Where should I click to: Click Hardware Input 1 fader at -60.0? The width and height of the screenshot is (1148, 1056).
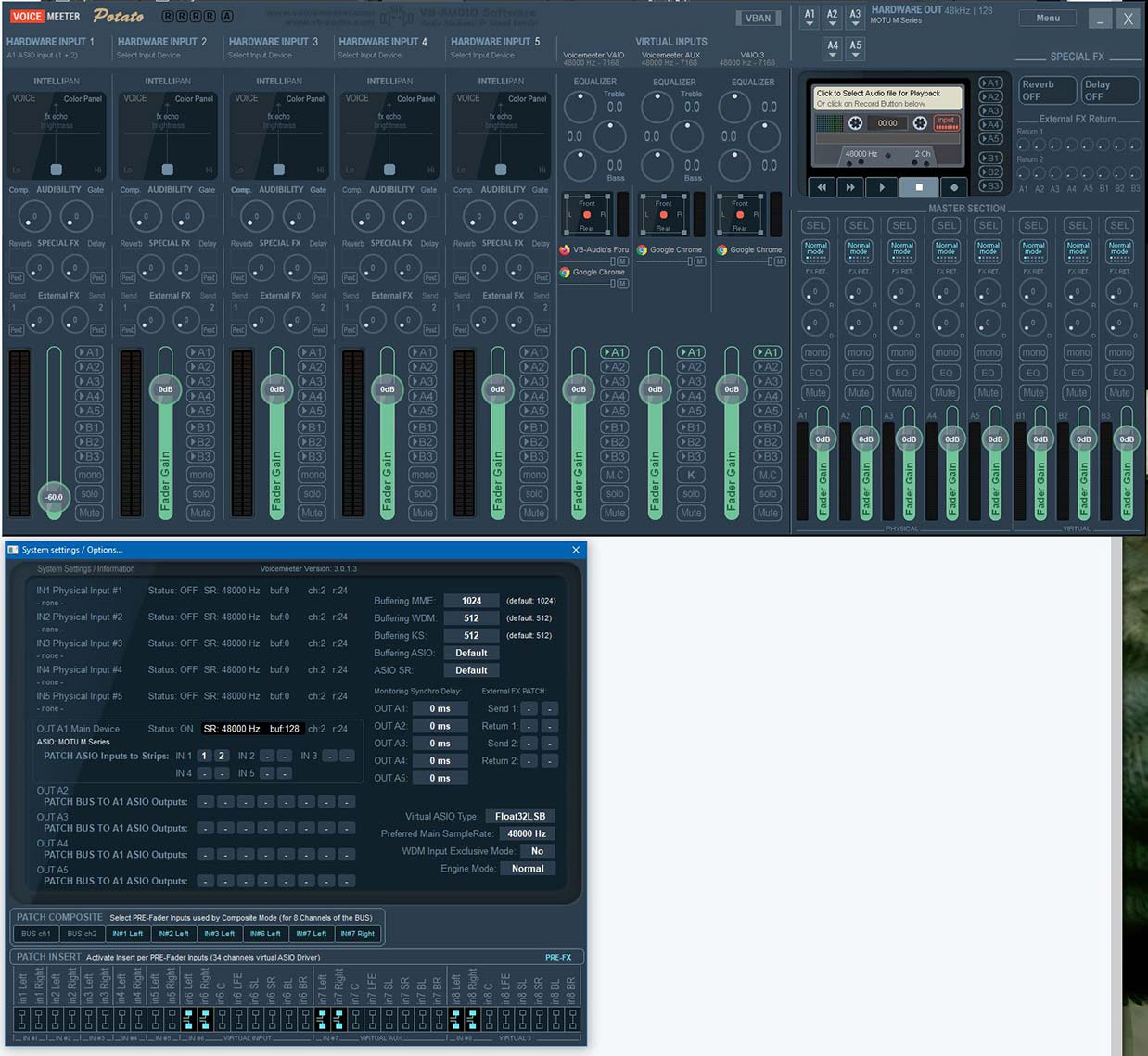pos(55,497)
